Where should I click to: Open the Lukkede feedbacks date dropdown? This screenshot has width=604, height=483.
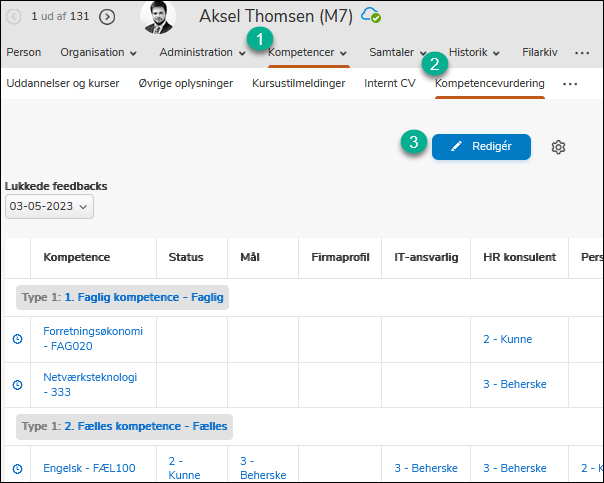pos(49,207)
